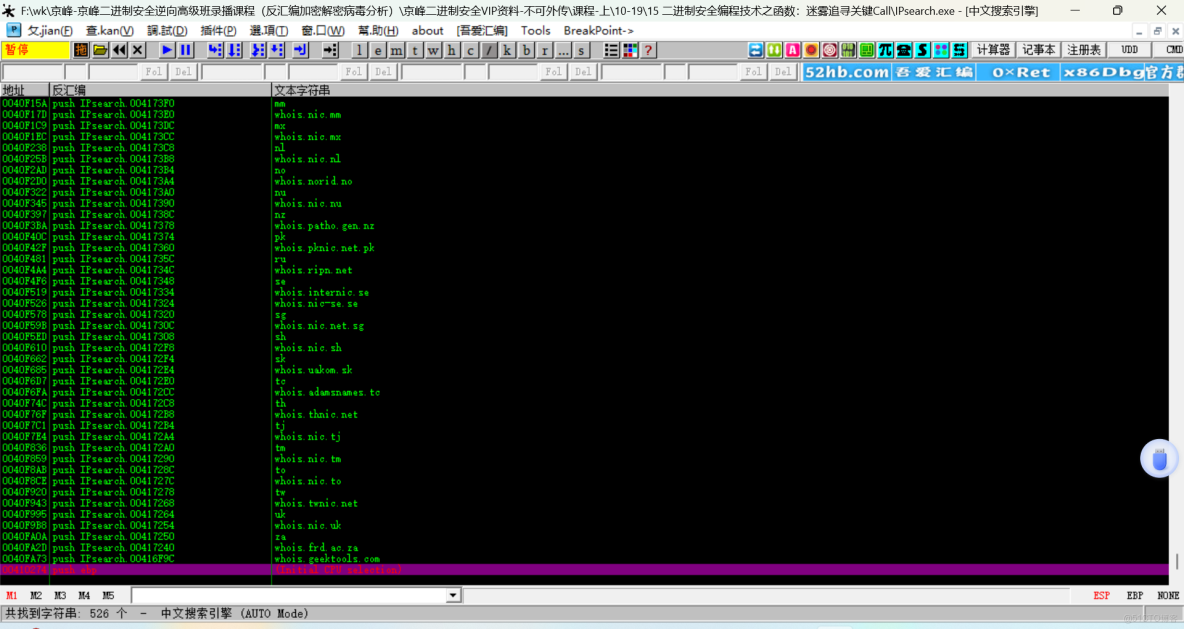Open the References window with the r button
Image resolution: width=1184 pixels, height=629 pixels.
coord(544,51)
